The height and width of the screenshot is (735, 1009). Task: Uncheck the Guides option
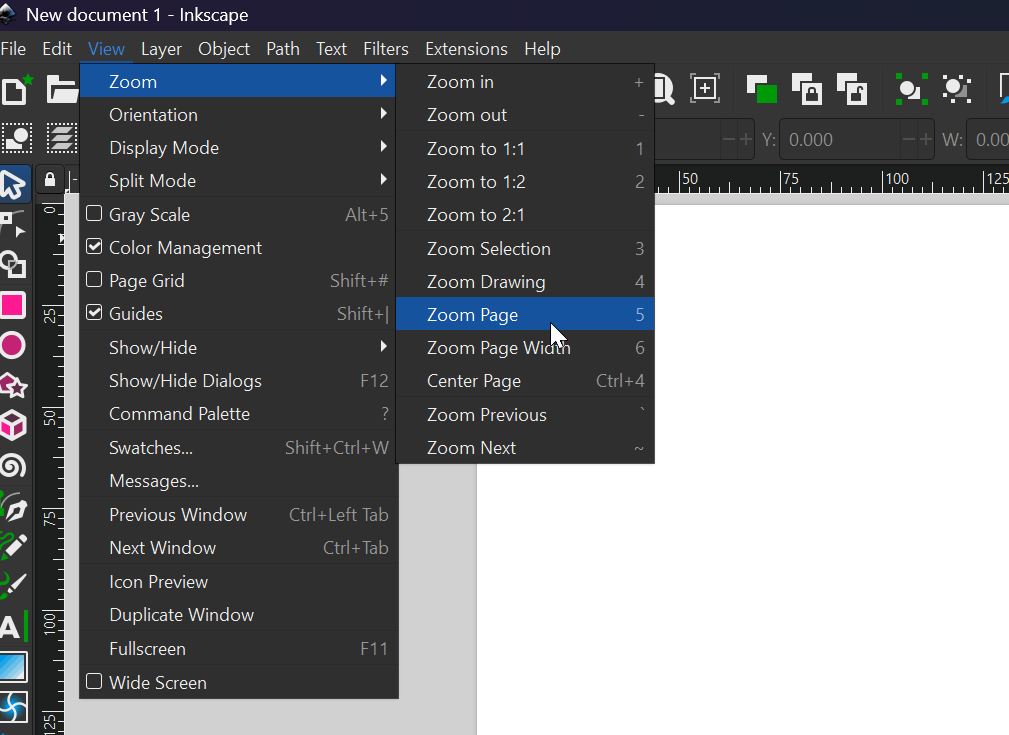[x=94, y=313]
